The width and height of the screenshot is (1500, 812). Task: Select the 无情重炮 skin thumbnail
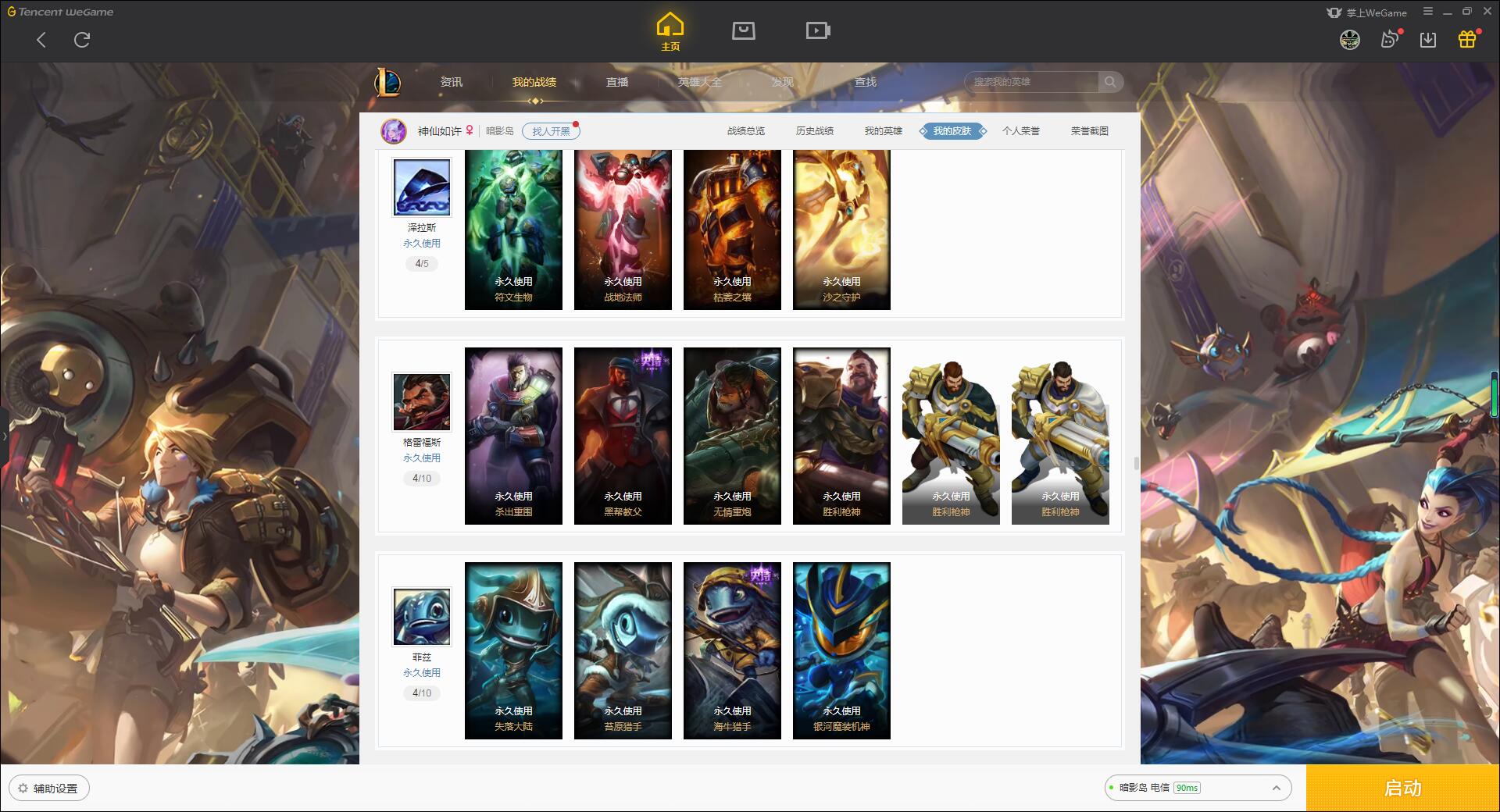pos(732,436)
